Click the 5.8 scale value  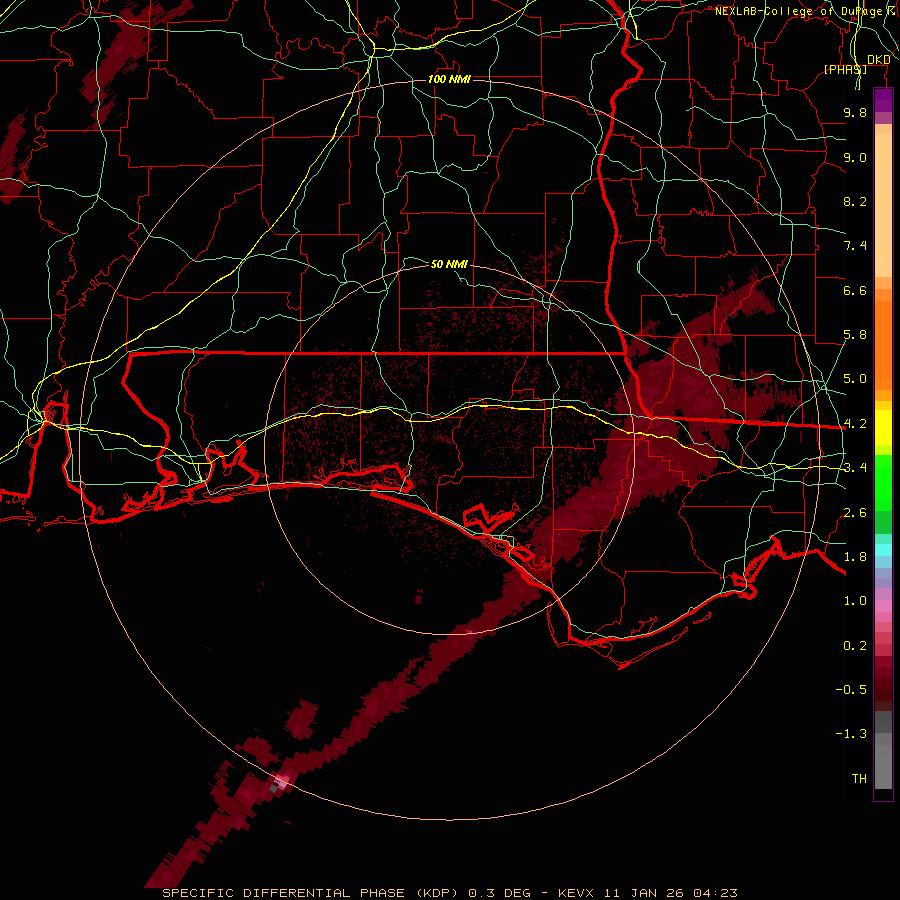click(855, 335)
